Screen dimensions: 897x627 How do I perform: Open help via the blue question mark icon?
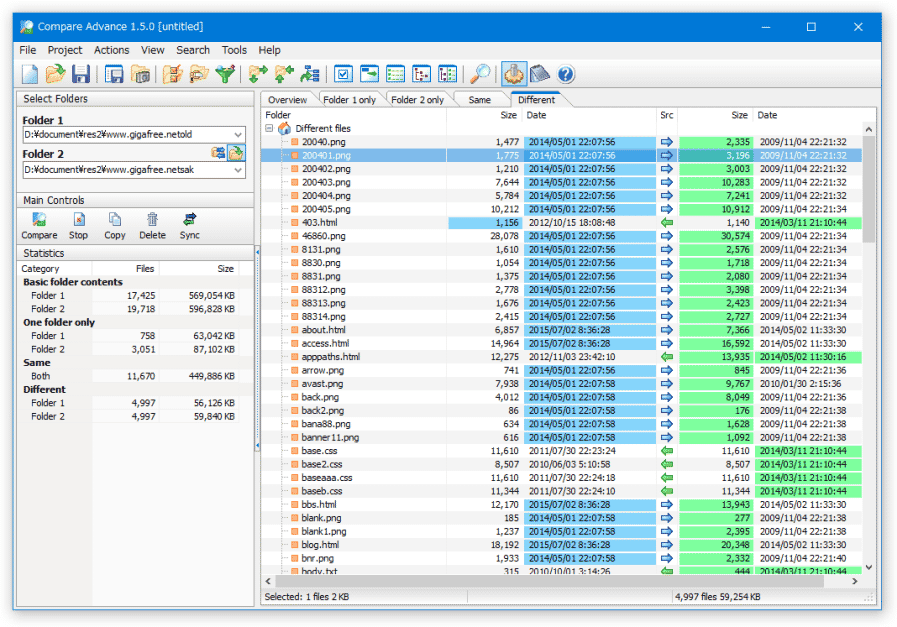coord(565,74)
